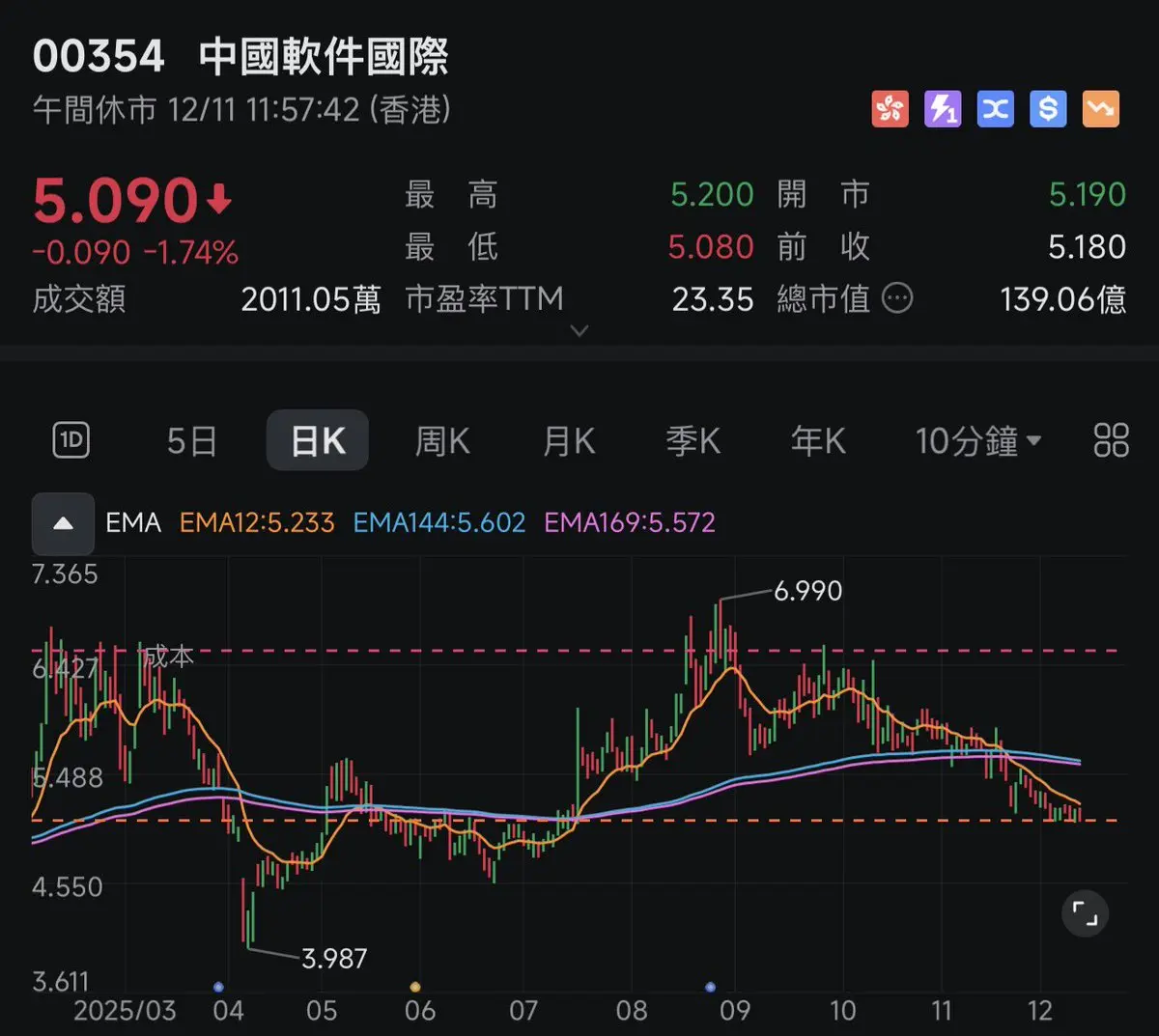1159x1036 pixels.
Task: Open the chart layout grid icon
Action: point(1111,440)
